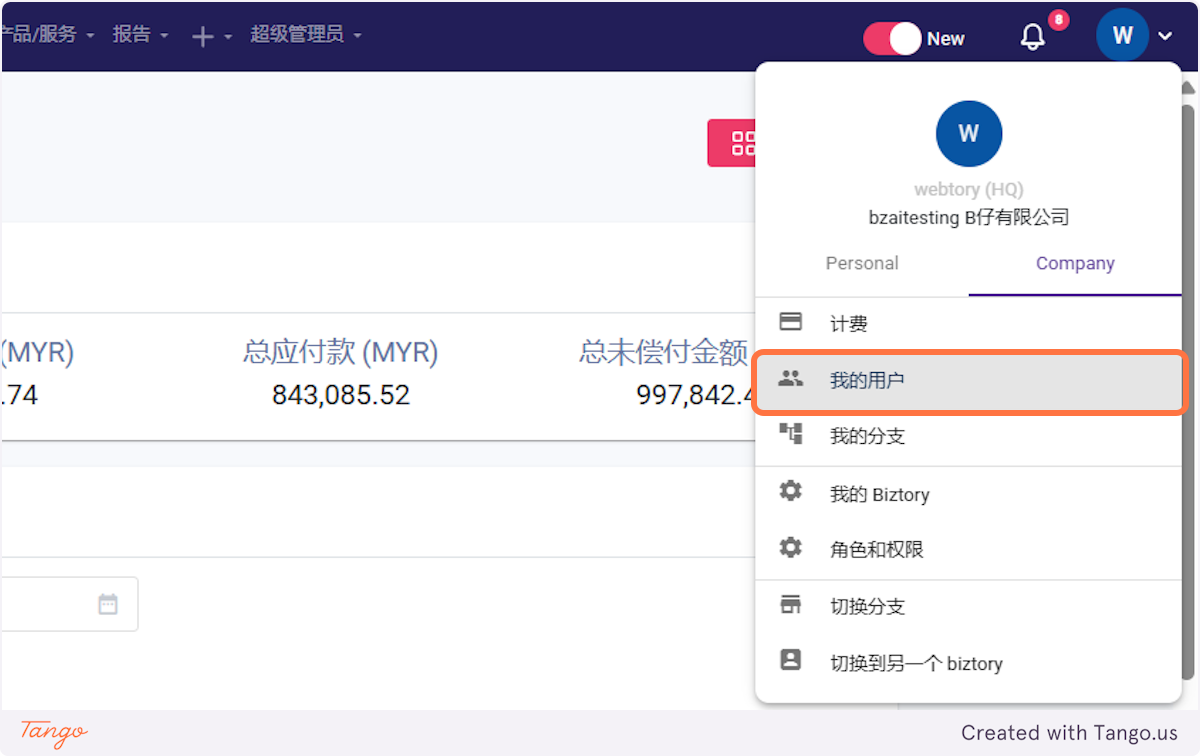
Task: Click the people icon beside 我的用户
Action: point(790,379)
